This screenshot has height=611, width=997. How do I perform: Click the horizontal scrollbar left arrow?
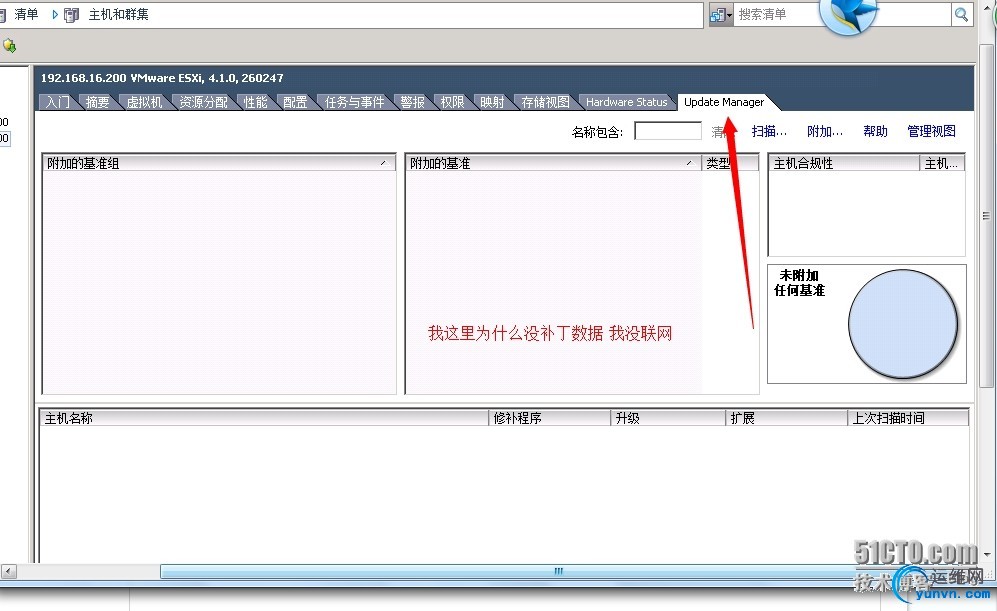coord(9,571)
